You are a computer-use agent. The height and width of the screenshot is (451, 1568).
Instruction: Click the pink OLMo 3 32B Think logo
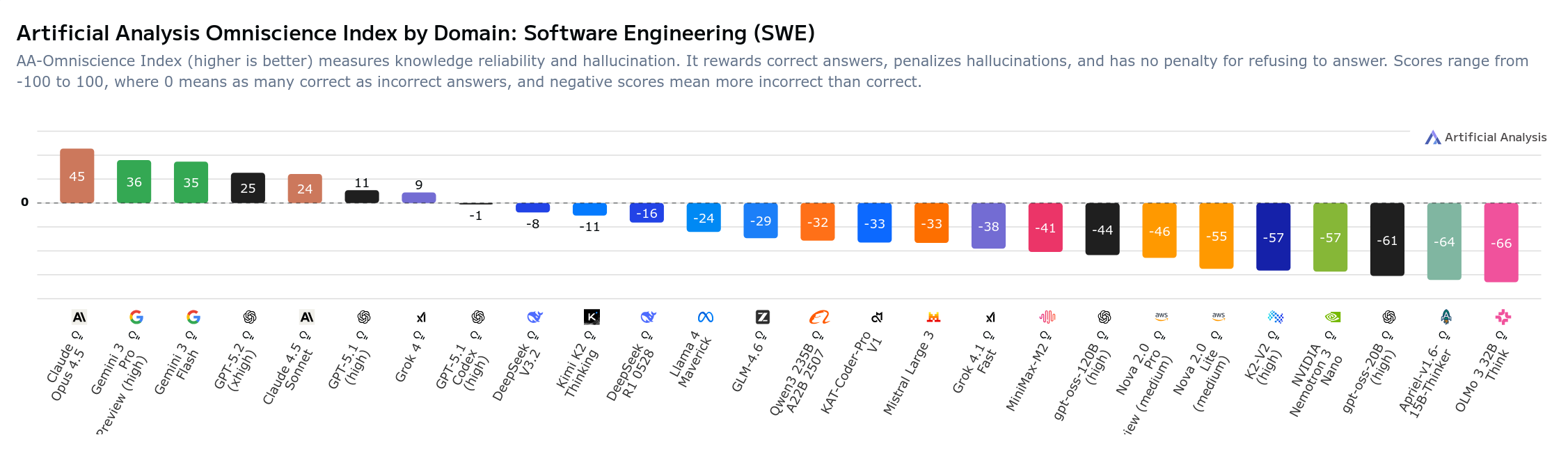coord(1503,317)
